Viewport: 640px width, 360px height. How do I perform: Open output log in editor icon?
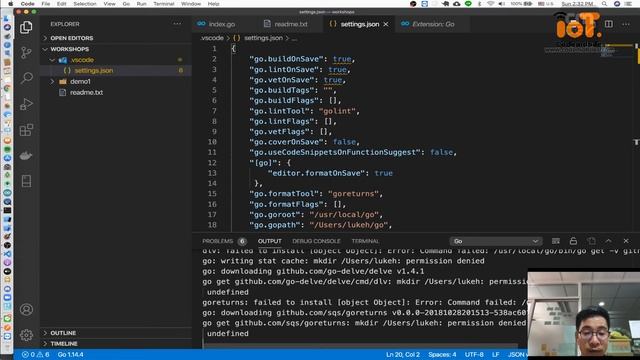[x=591, y=241]
